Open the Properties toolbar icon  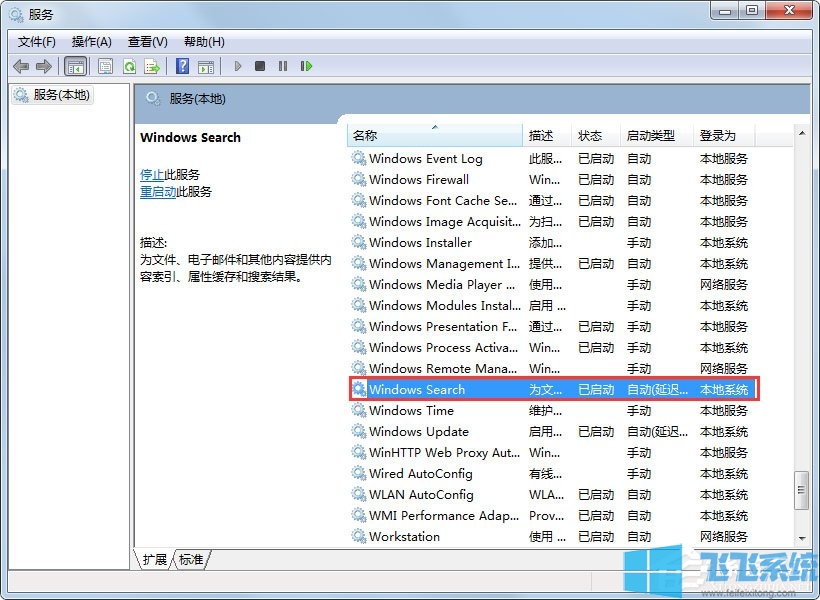coord(104,65)
